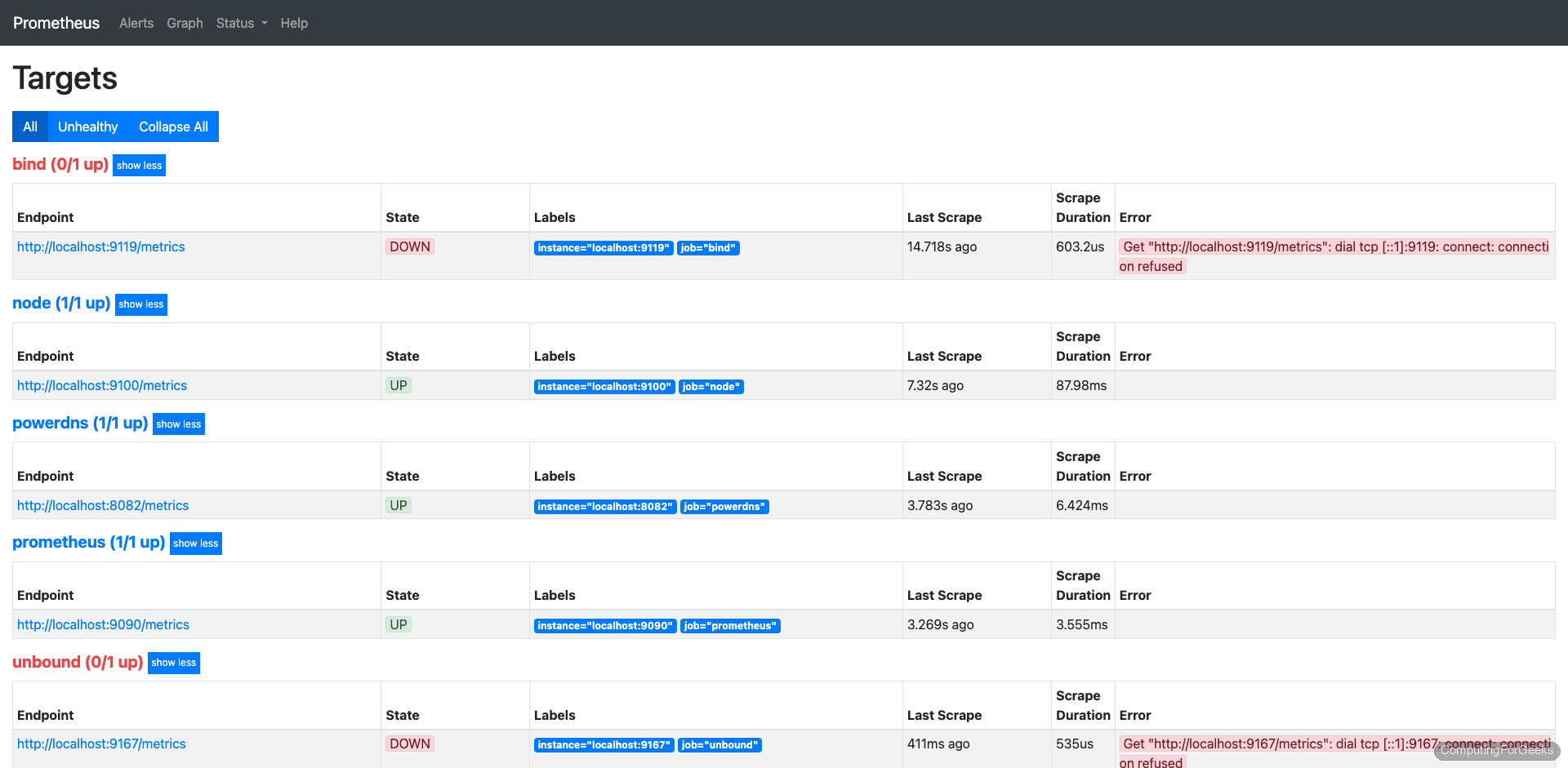Screen dimensions: 1568x768
Task: Click the Prometheus home link
Action: pos(56,23)
